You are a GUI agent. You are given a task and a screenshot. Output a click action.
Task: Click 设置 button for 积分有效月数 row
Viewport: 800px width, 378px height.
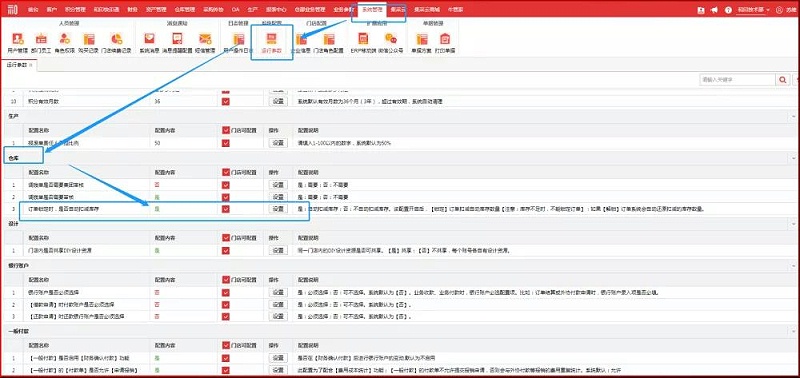point(278,102)
